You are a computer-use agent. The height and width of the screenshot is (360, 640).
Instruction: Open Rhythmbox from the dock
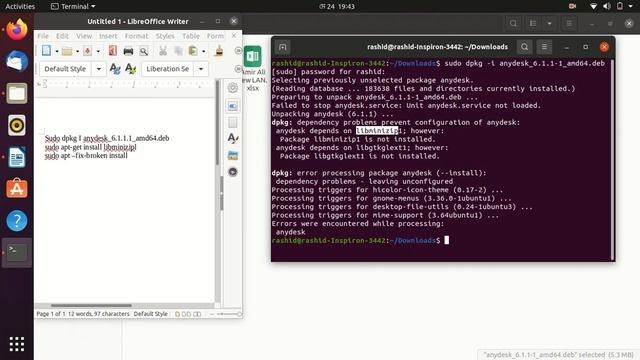tap(17, 125)
